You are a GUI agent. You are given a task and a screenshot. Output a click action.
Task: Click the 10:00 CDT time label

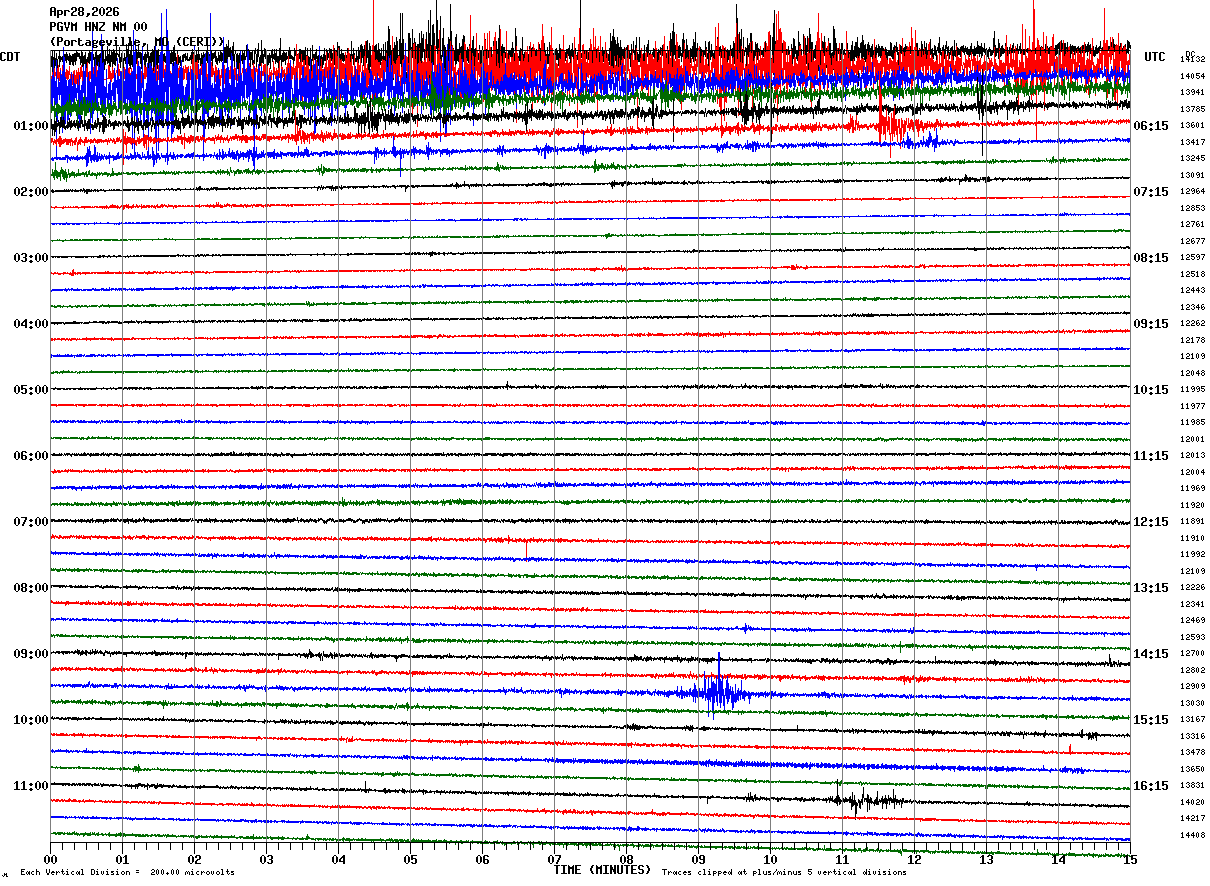(31, 720)
